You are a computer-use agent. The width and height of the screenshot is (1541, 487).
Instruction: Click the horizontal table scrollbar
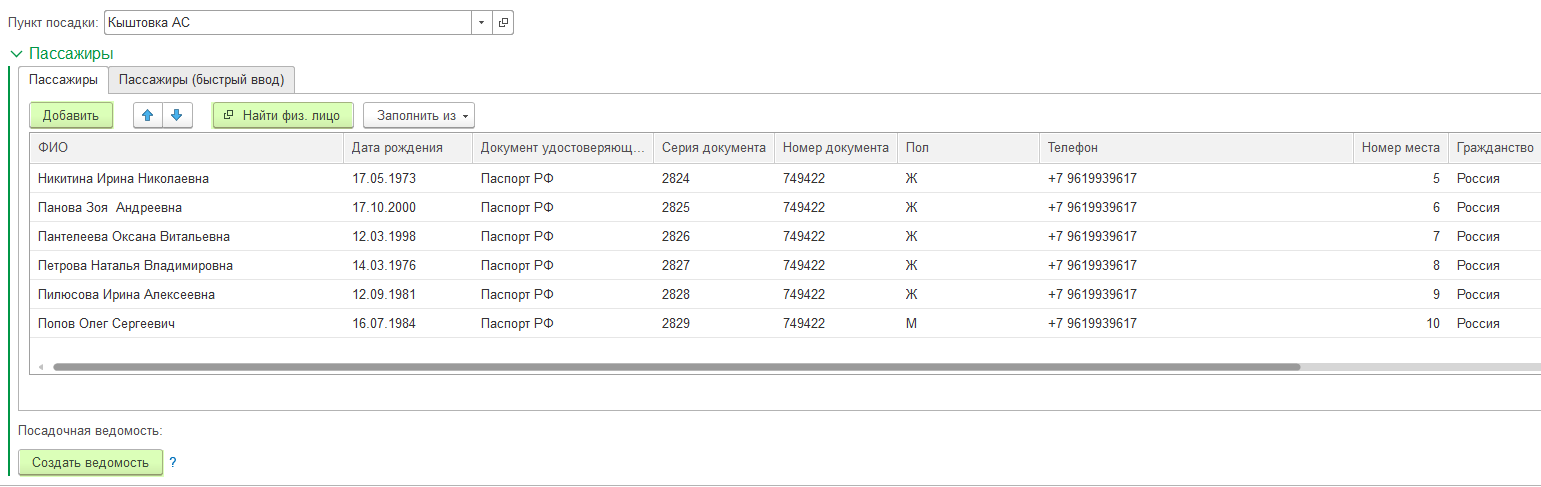676,367
